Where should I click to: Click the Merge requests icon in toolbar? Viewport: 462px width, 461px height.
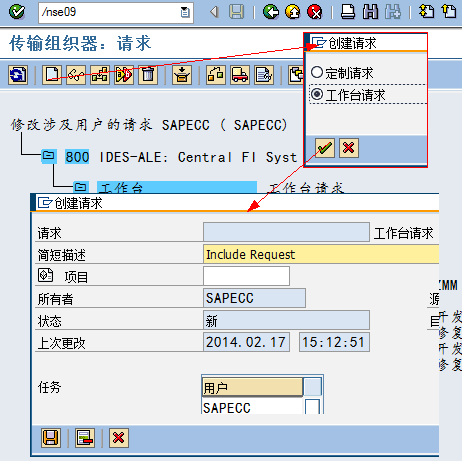(296, 75)
